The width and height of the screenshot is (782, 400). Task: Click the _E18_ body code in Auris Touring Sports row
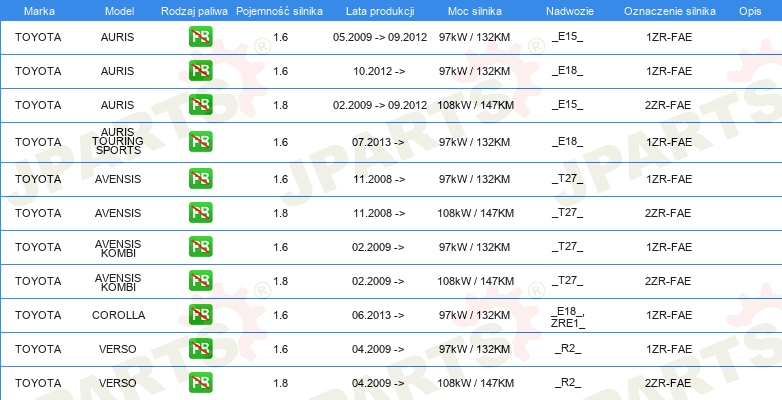pos(568,142)
